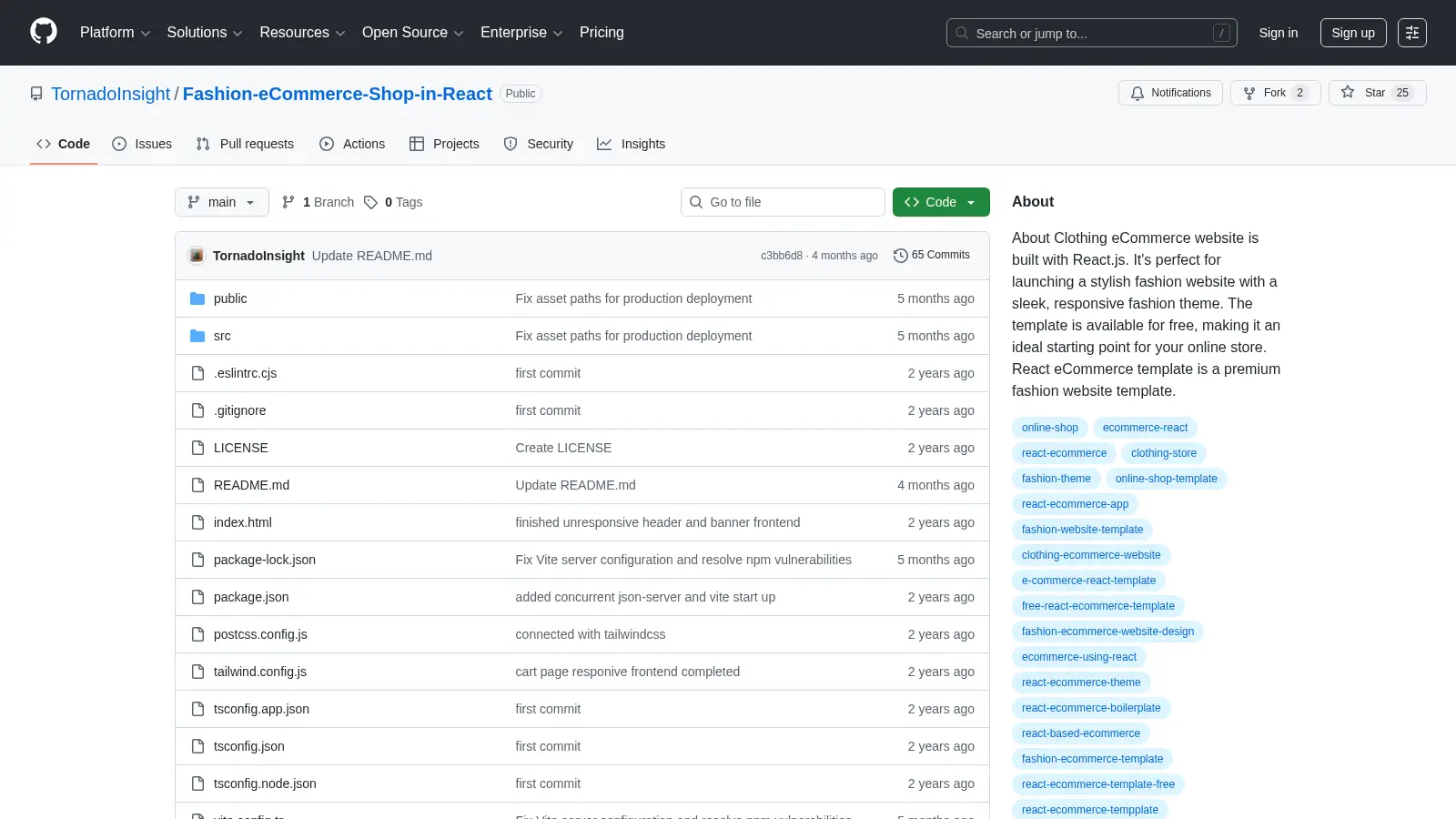Open the command palette icon button
Screen dimensions: 1456x819
[x=1412, y=33]
